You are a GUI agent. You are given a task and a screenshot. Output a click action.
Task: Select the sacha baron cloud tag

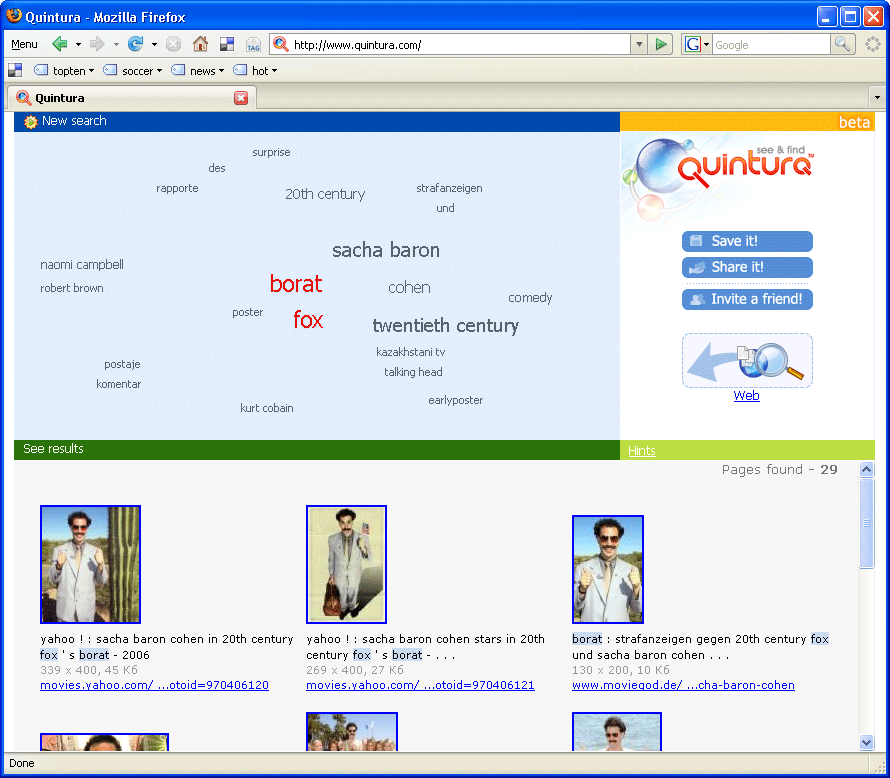tap(386, 250)
